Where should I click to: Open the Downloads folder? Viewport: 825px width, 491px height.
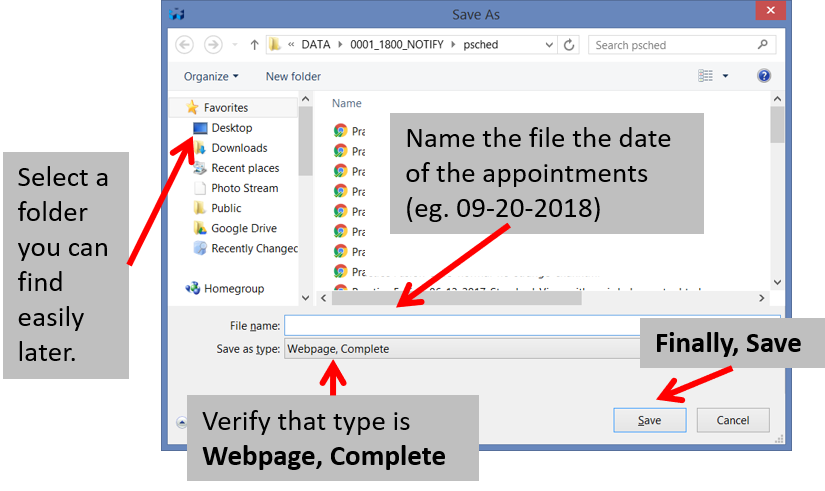point(239,148)
